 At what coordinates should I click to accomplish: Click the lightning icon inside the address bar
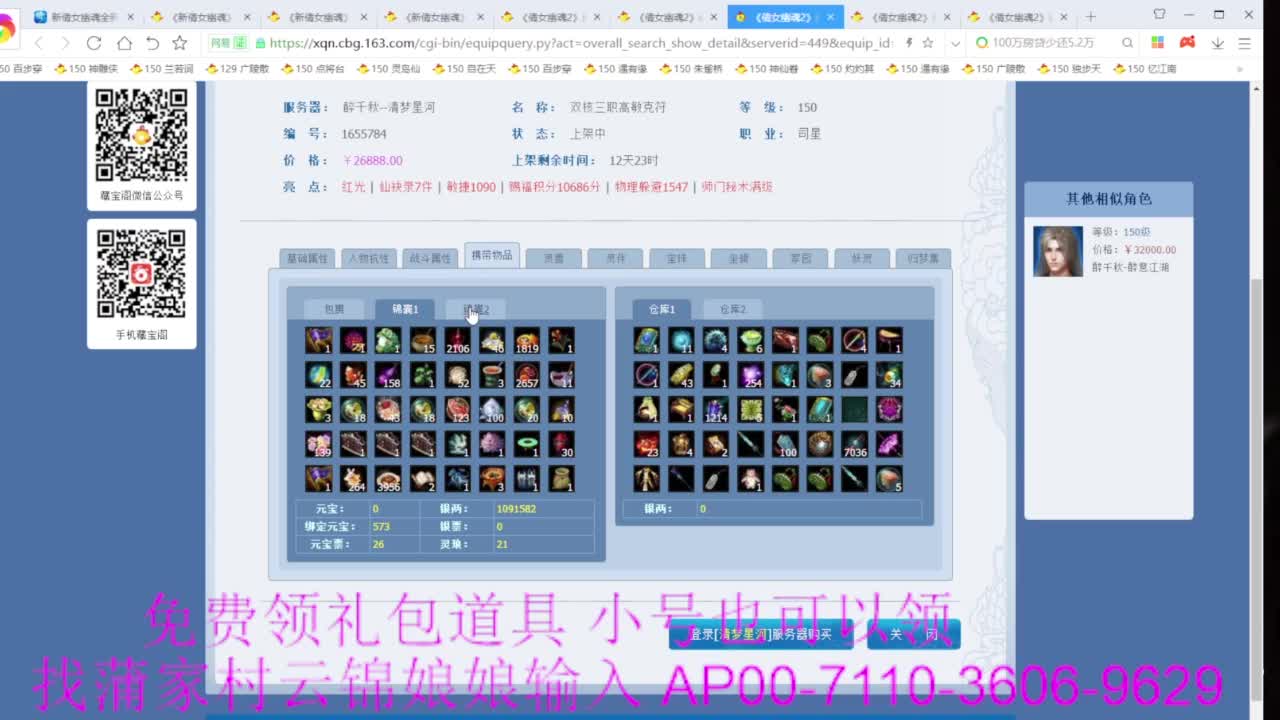[x=908, y=44]
